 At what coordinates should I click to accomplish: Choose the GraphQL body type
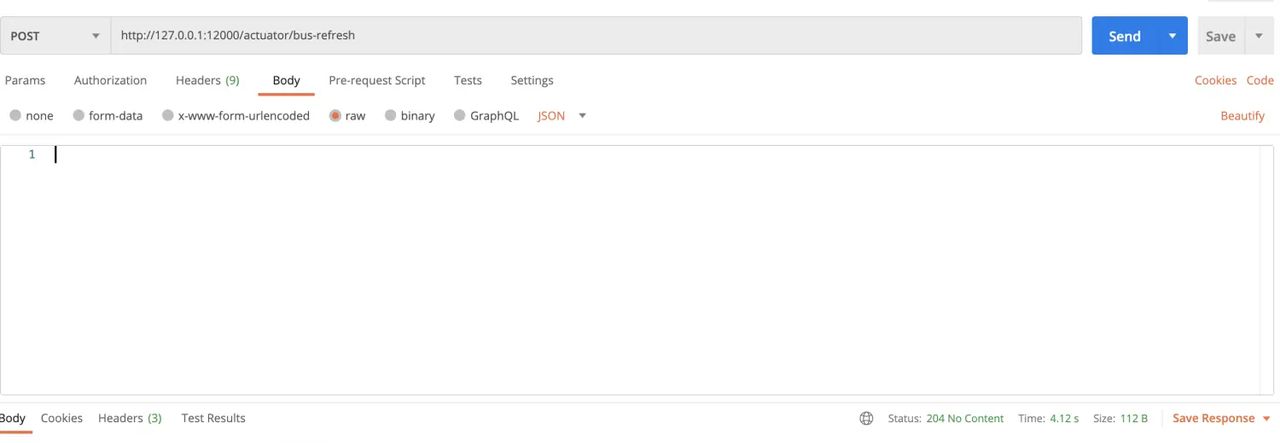tap(460, 116)
